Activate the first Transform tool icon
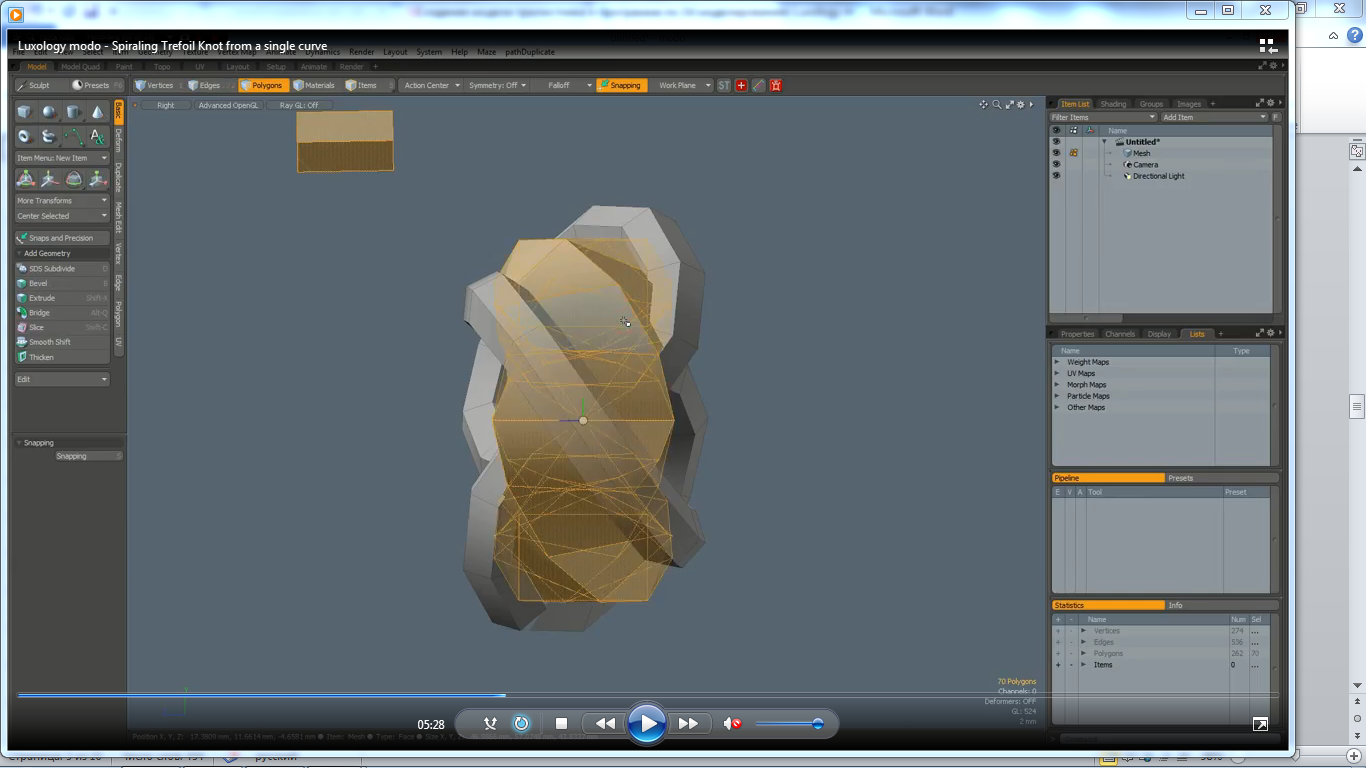Screen dimensions: 1366x768 click(25, 180)
